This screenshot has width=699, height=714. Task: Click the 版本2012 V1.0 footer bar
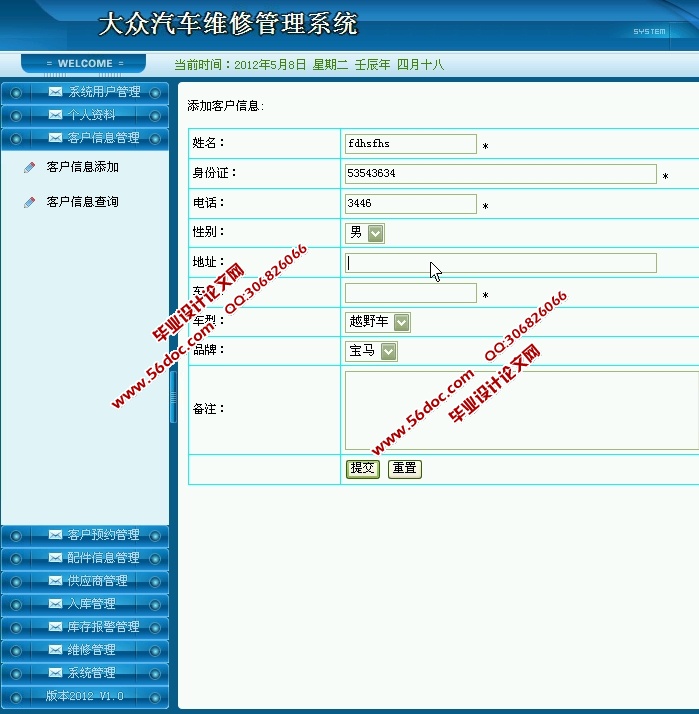pyautogui.click(x=85, y=696)
